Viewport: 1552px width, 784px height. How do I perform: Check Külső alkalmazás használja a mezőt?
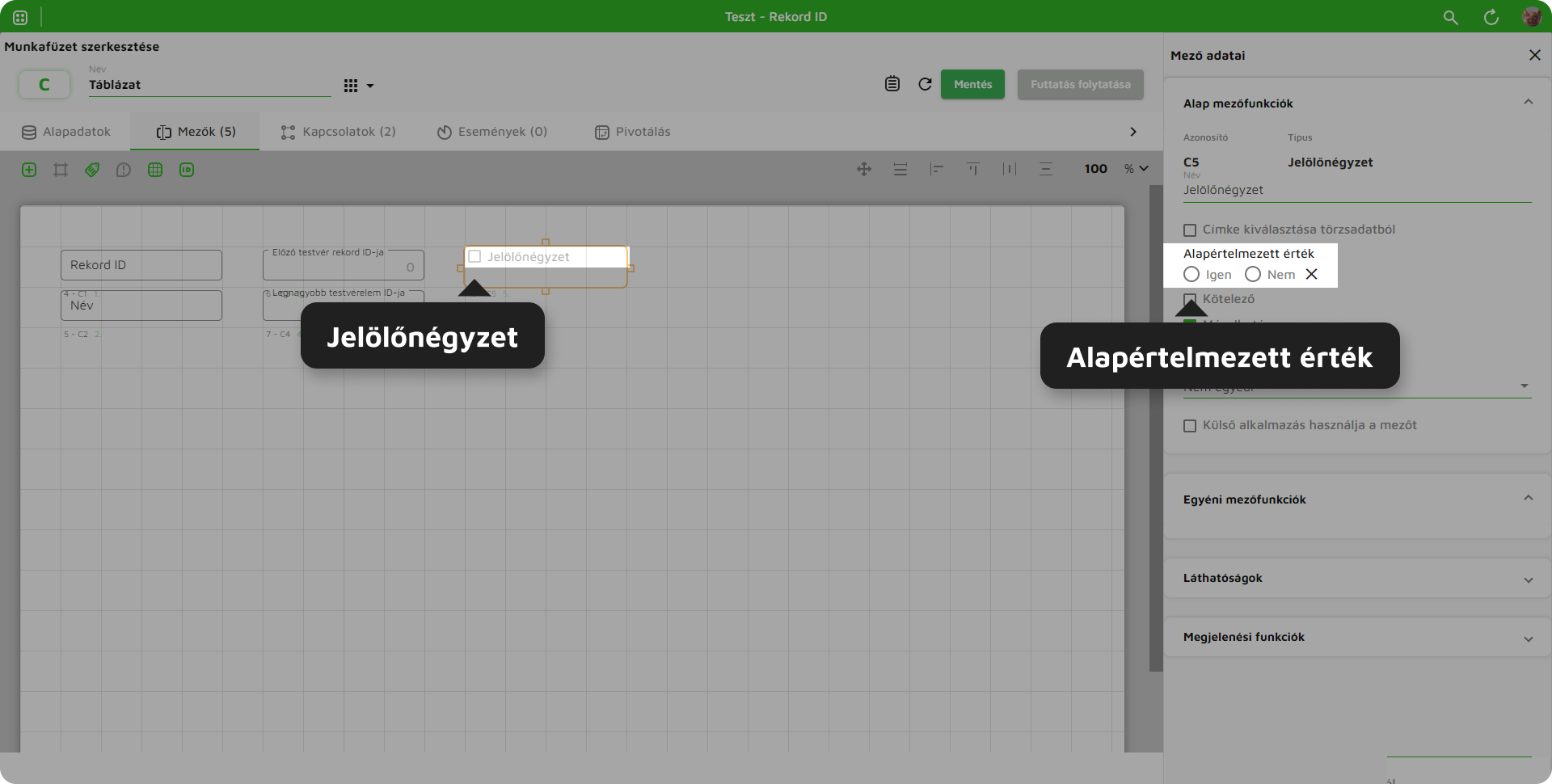click(x=1190, y=426)
